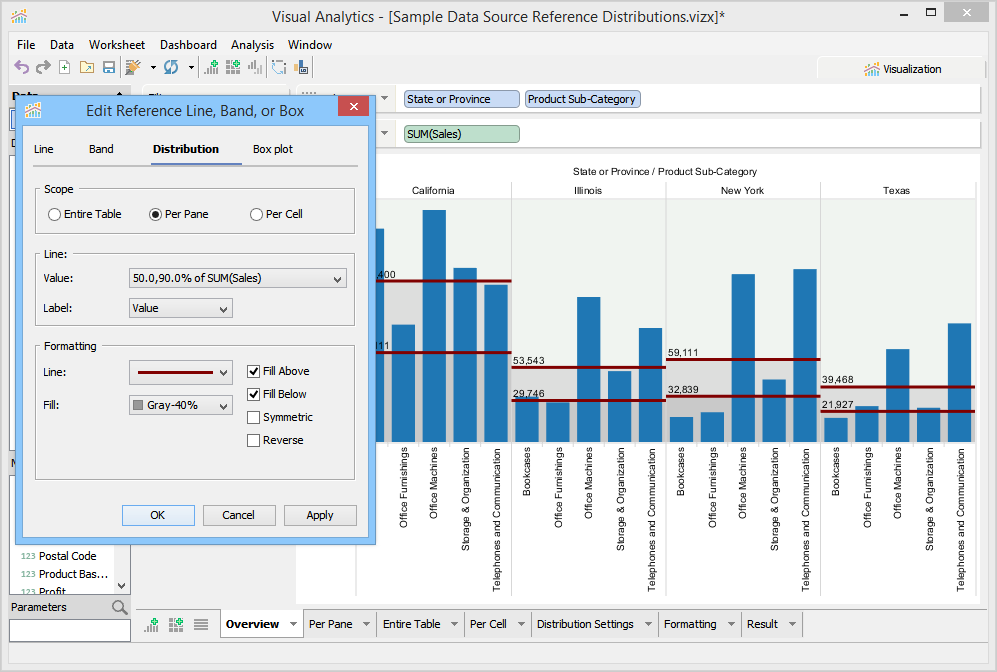Click the Save disk icon
The height and width of the screenshot is (672, 997).
[108, 67]
